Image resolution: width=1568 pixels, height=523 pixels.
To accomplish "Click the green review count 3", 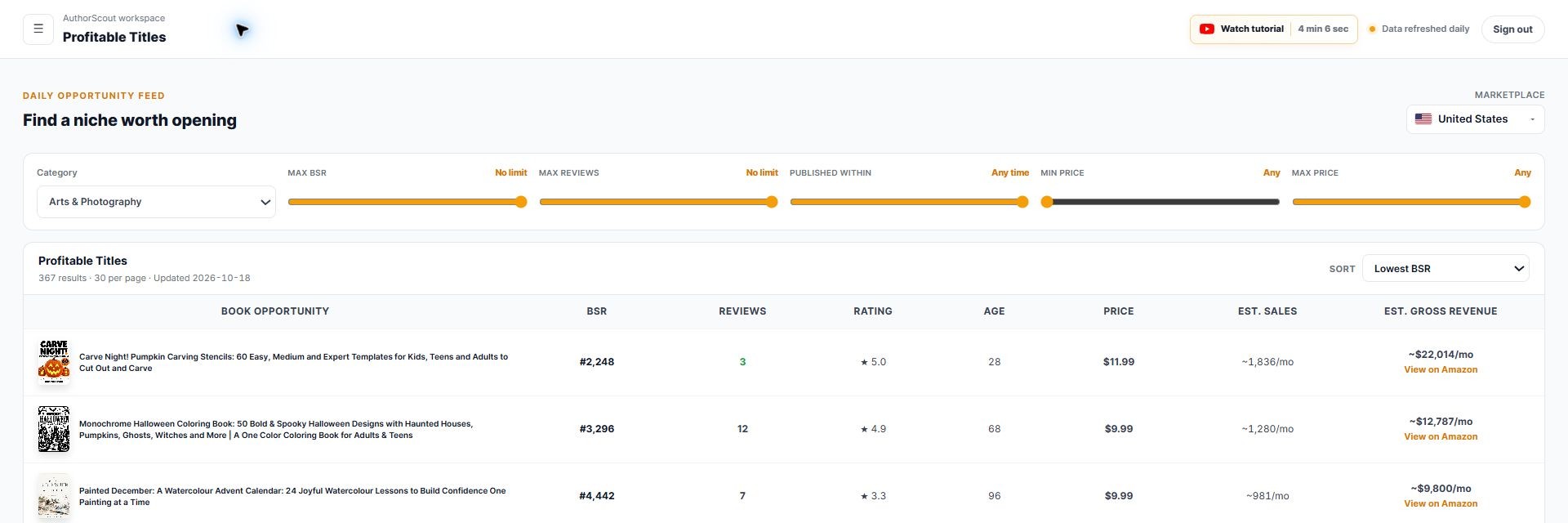I will (742, 362).
